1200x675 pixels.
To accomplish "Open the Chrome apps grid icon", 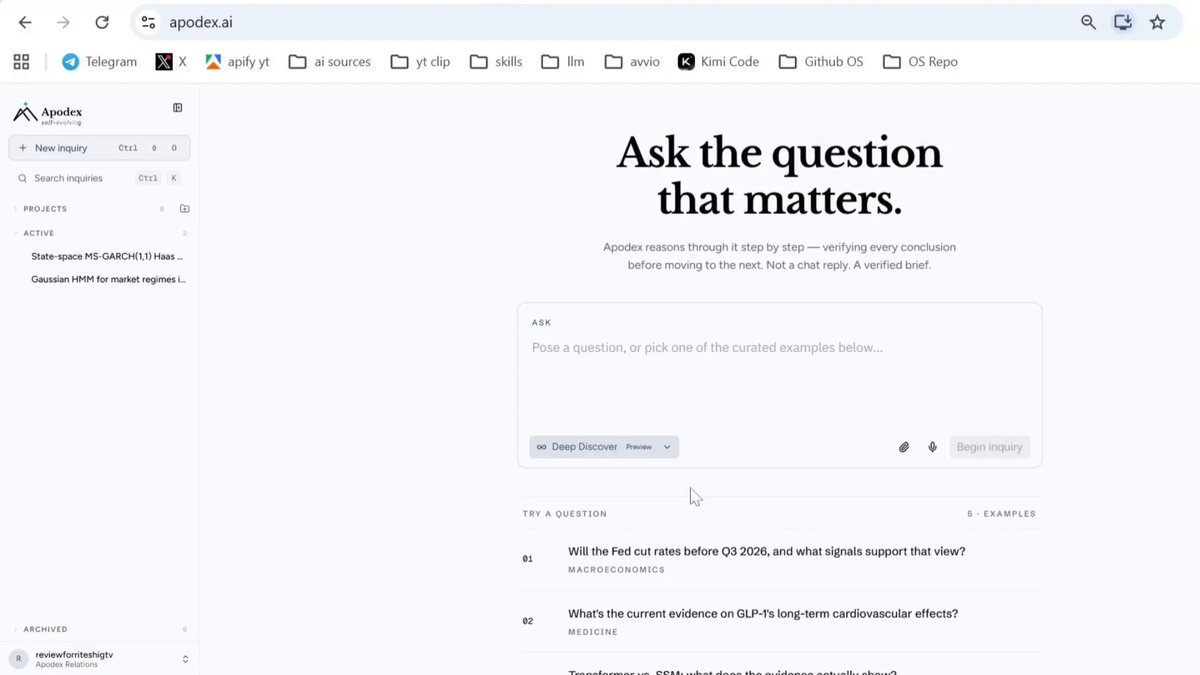I will click(21, 62).
